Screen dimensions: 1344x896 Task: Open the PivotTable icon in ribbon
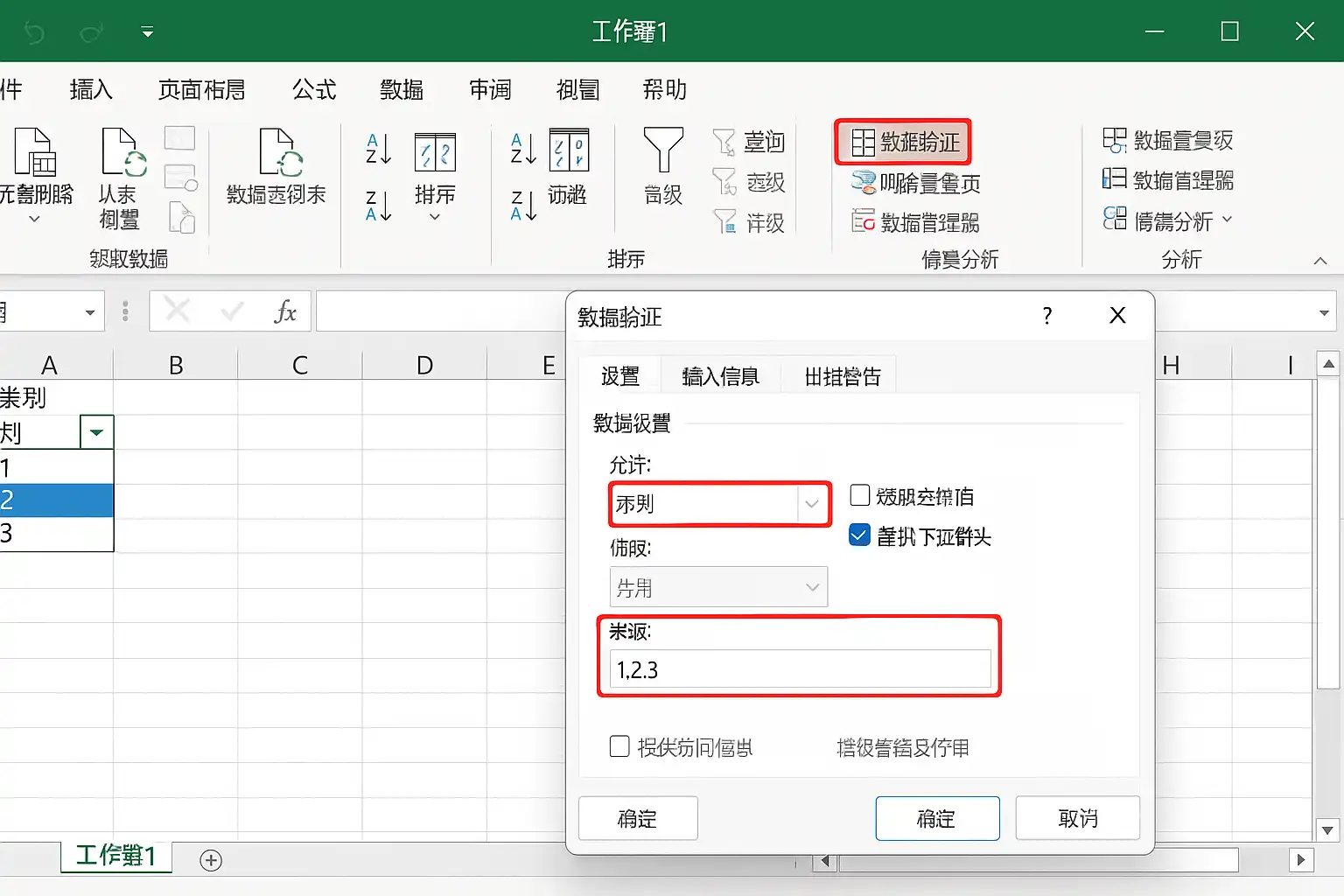click(x=281, y=152)
